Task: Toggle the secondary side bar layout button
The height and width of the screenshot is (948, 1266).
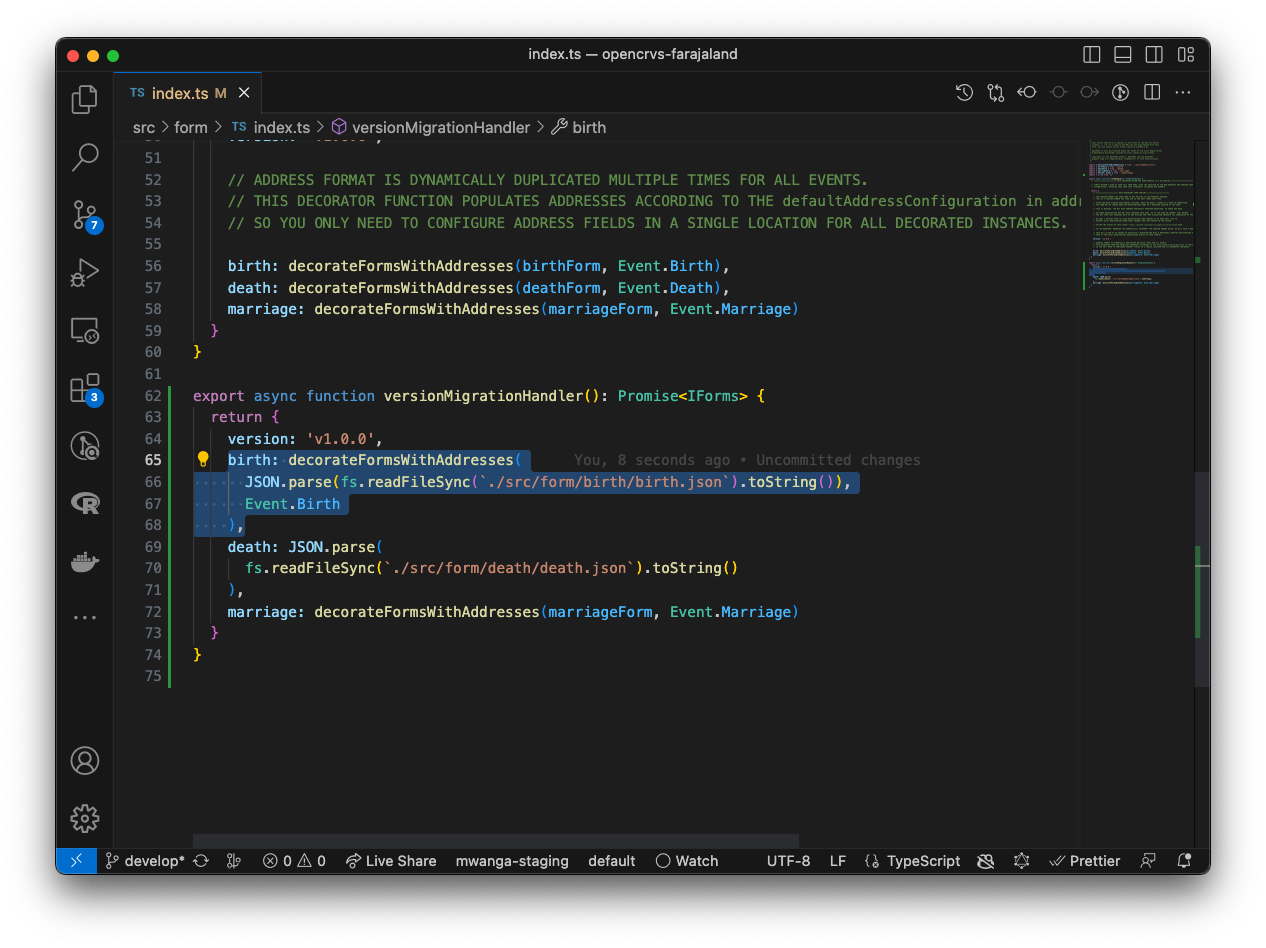Action: coord(1154,54)
